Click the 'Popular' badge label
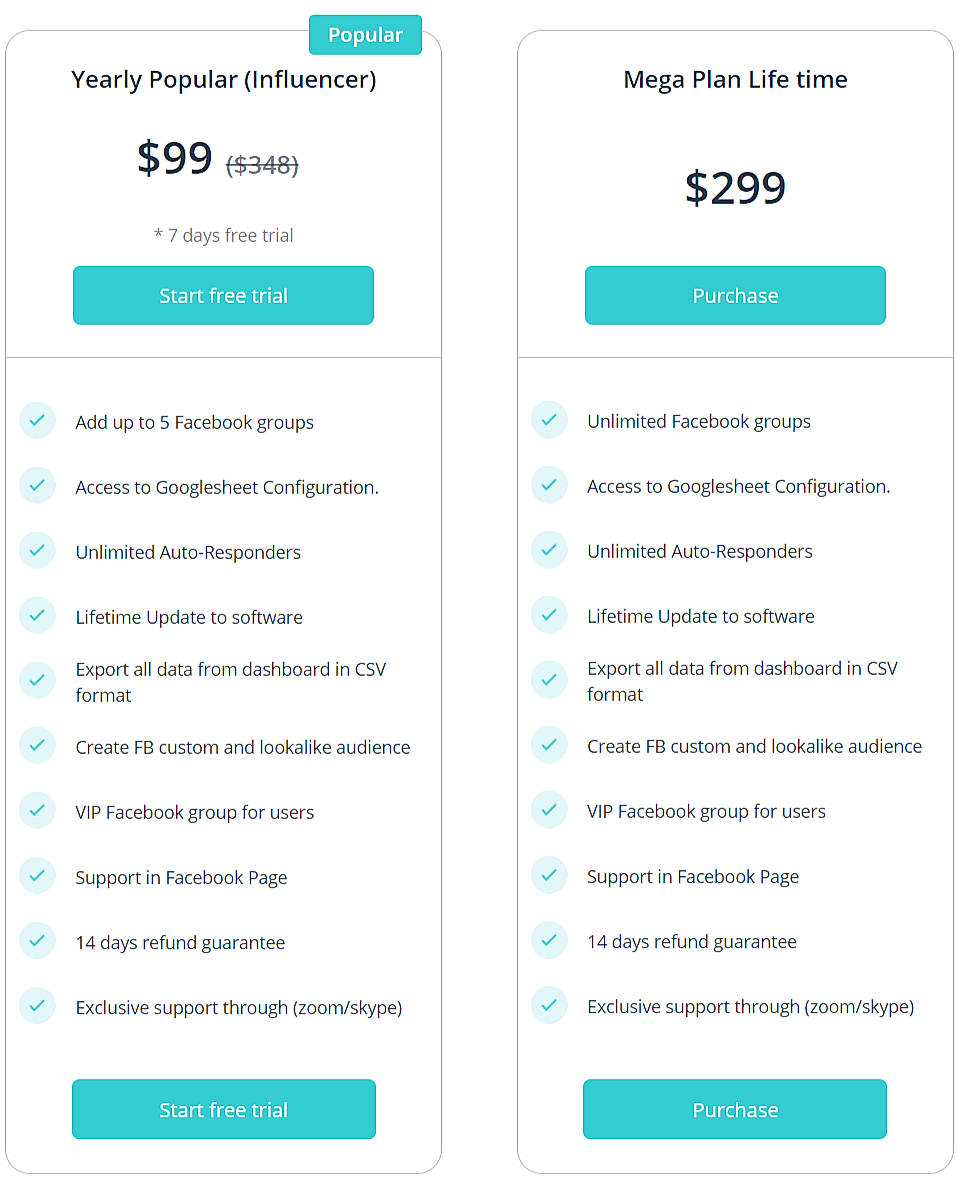962x1180 pixels. tap(365, 34)
